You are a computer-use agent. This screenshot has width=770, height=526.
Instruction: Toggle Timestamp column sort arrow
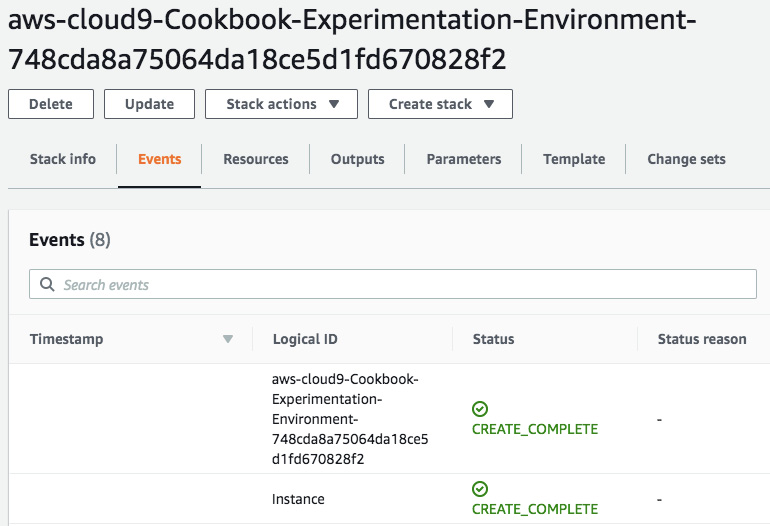coord(228,339)
